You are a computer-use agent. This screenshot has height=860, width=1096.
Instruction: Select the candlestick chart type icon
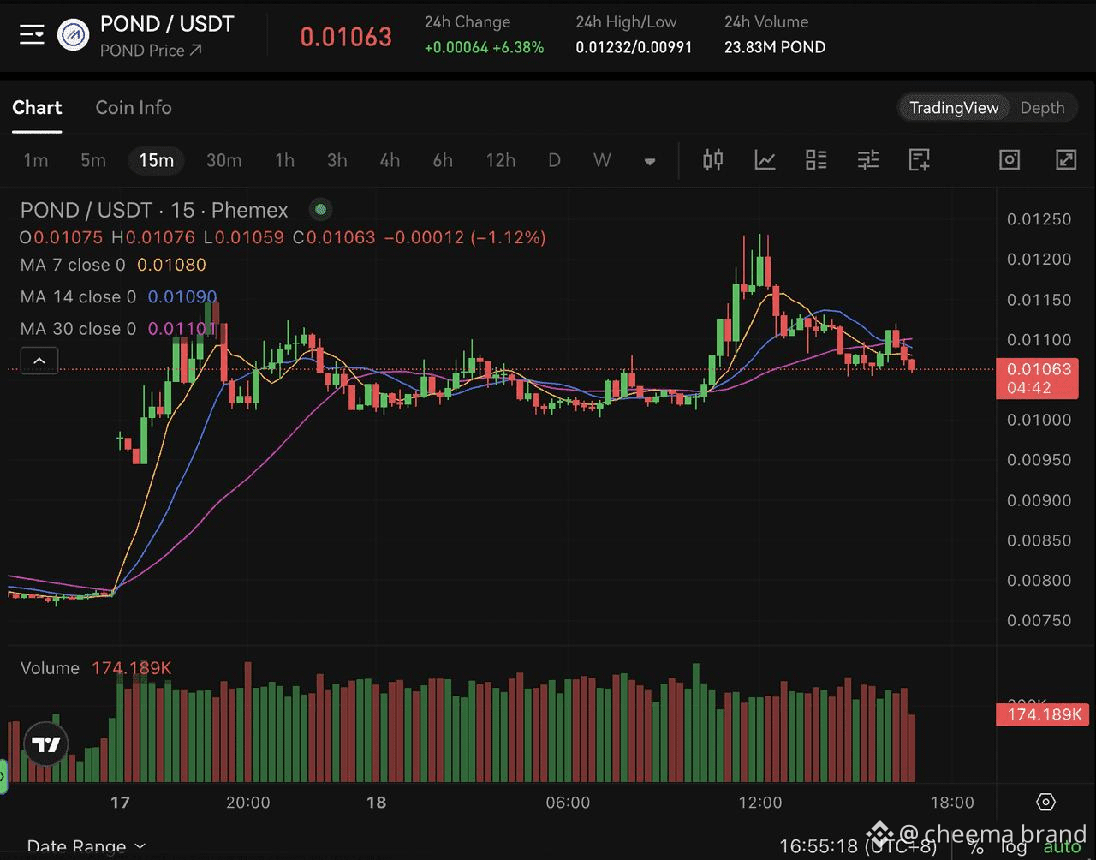point(713,160)
